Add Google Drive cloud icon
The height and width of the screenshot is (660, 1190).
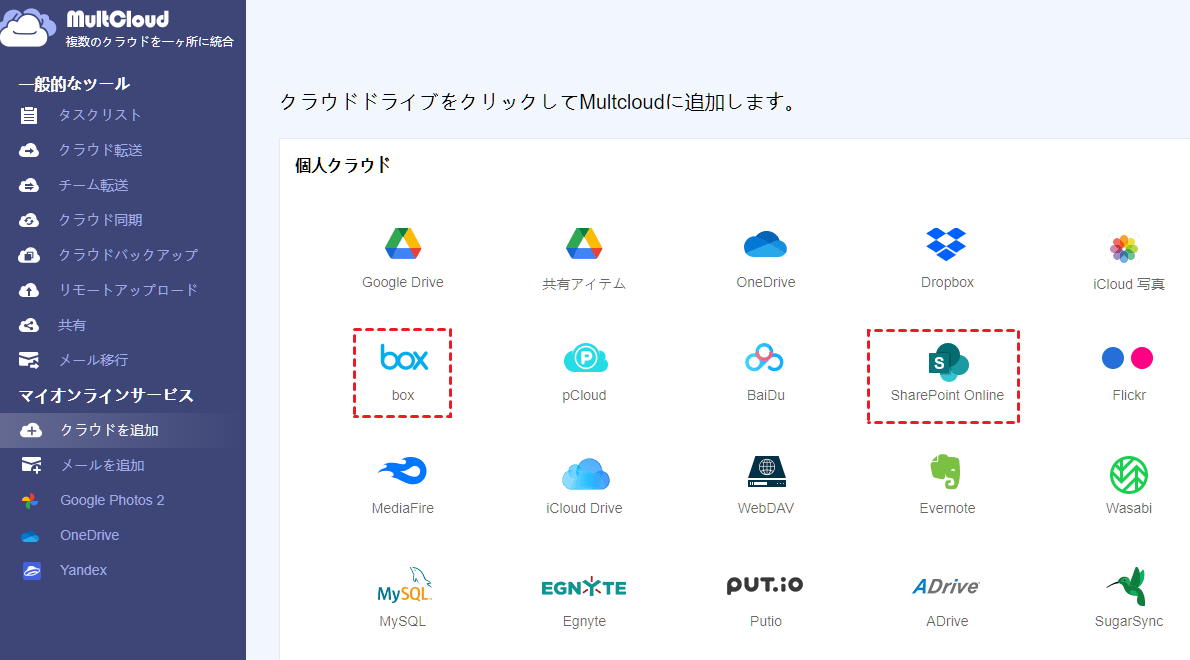(403, 244)
